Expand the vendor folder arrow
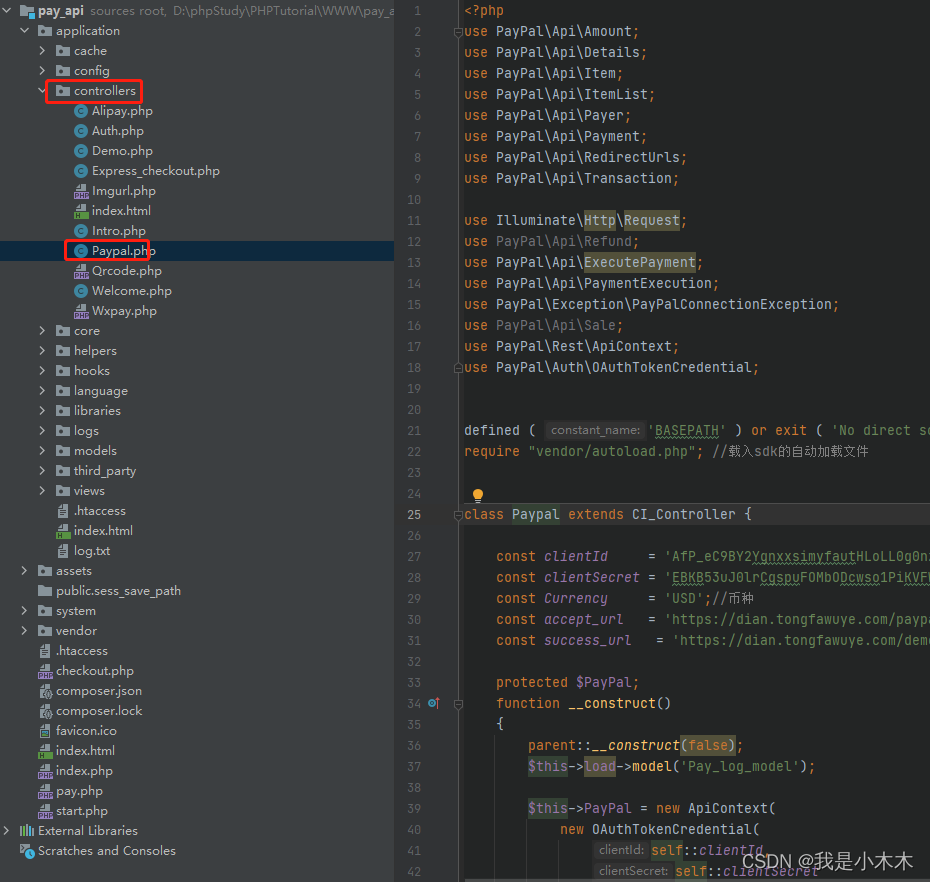 click(24, 631)
